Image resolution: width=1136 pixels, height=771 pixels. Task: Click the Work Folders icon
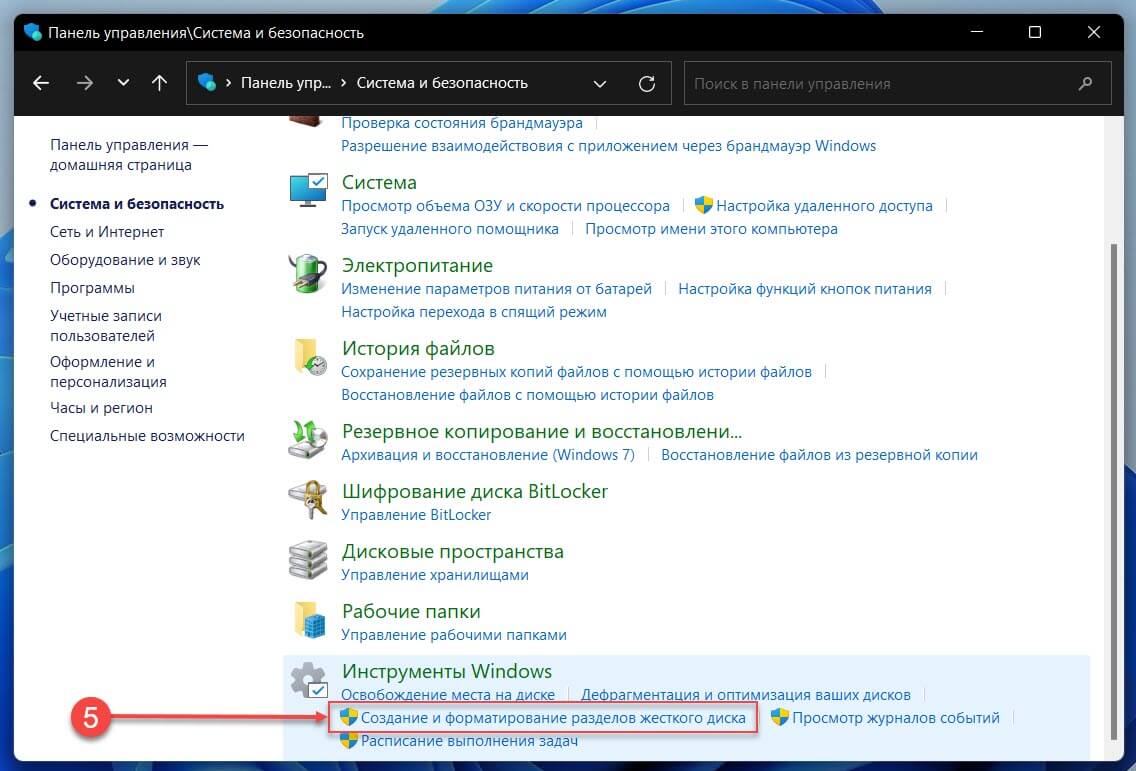click(x=309, y=620)
